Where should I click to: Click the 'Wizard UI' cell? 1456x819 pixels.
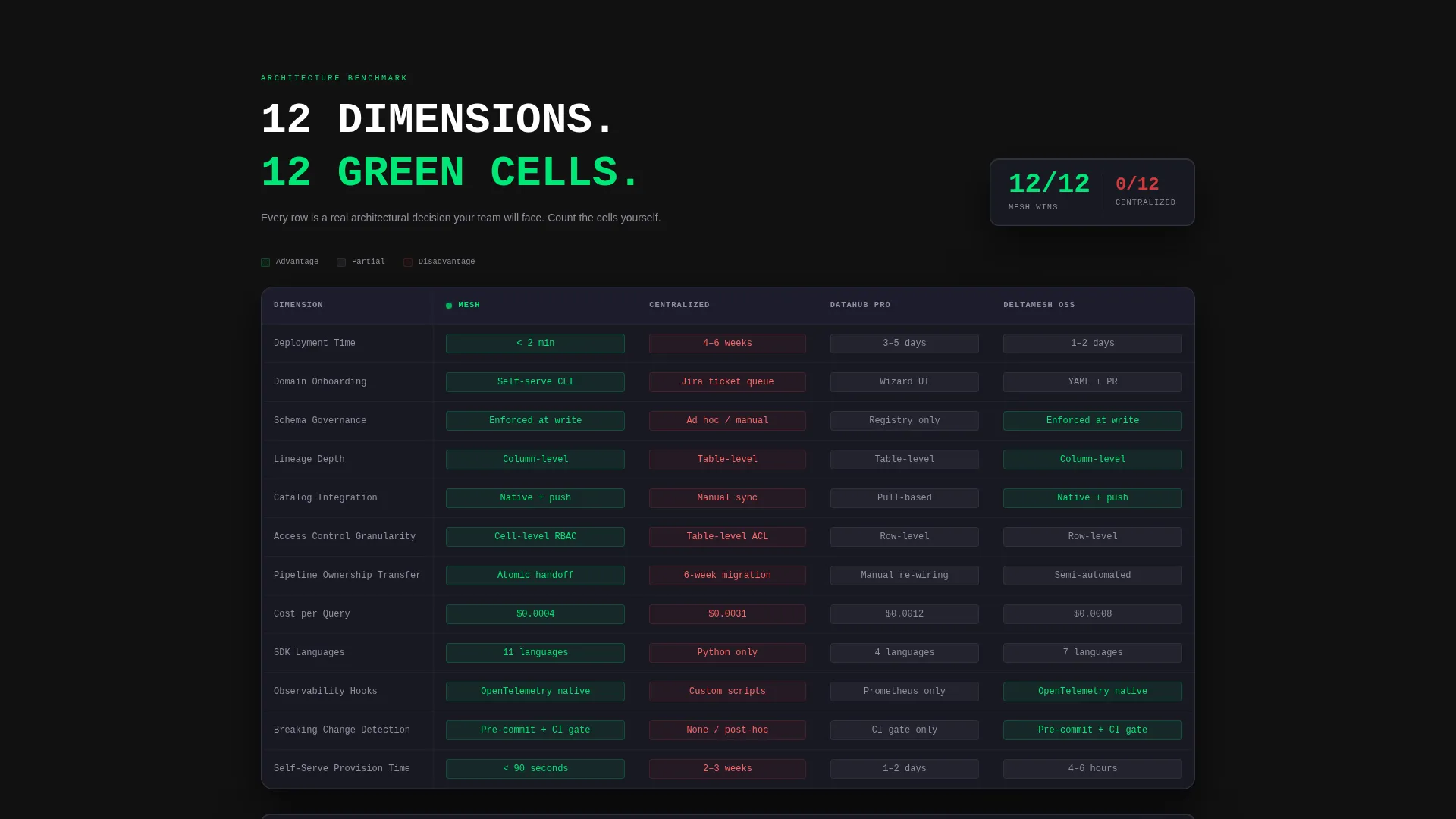904,382
